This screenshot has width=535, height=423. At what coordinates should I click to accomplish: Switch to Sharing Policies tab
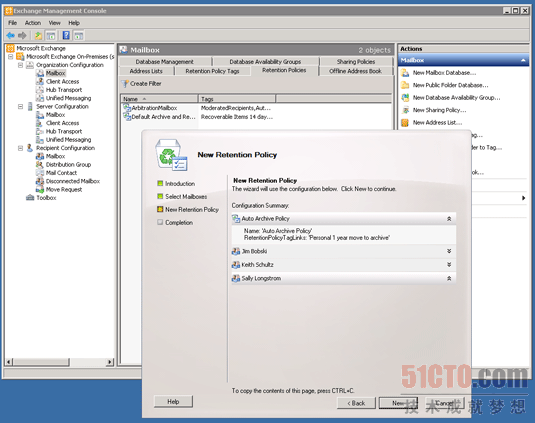tap(356, 62)
